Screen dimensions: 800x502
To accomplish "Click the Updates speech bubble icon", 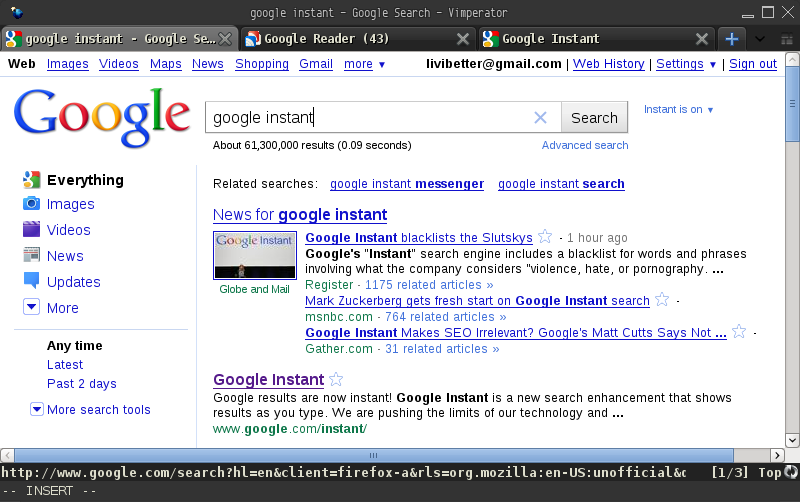I will pyautogui.click(x=32, y=280).
